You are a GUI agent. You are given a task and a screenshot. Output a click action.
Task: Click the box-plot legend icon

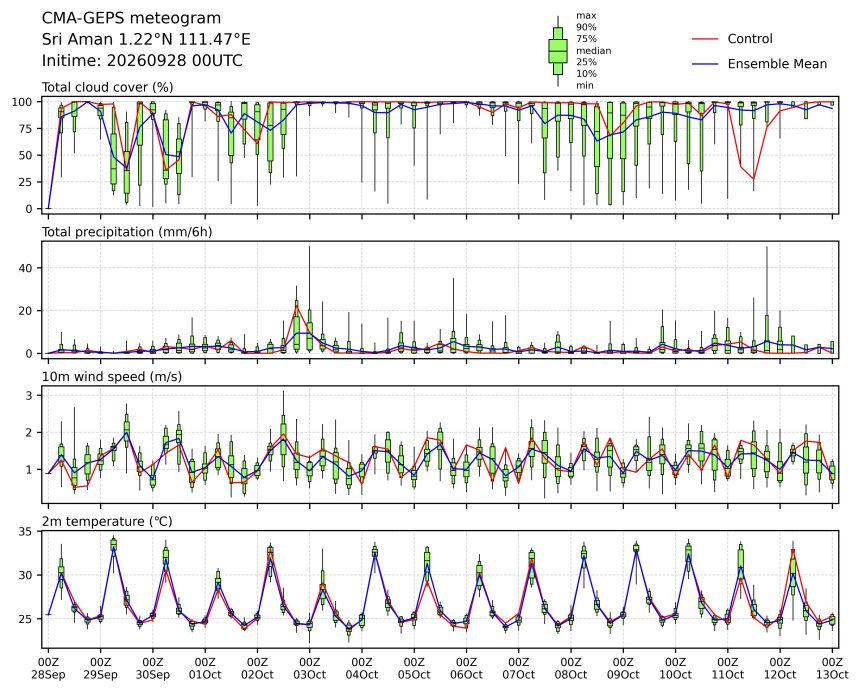[x=558, y=51]
